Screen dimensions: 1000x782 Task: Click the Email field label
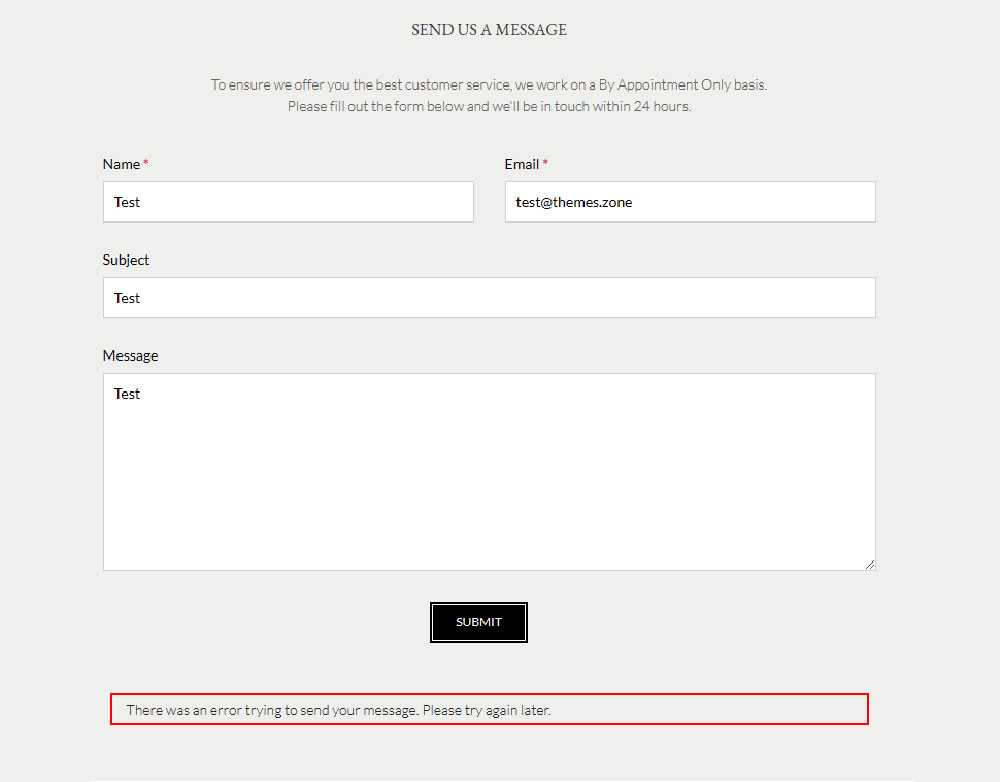coord(522,164)
